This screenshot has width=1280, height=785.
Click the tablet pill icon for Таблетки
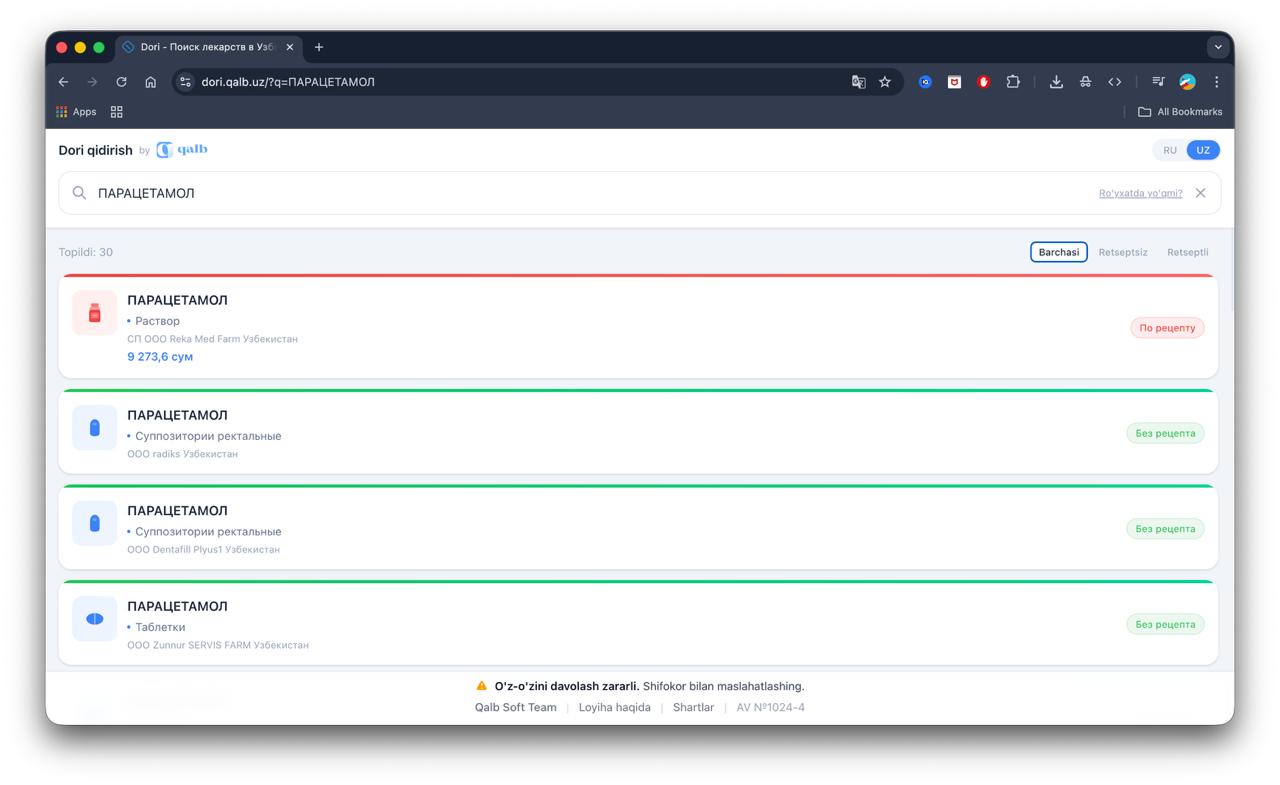pos(95,619)
